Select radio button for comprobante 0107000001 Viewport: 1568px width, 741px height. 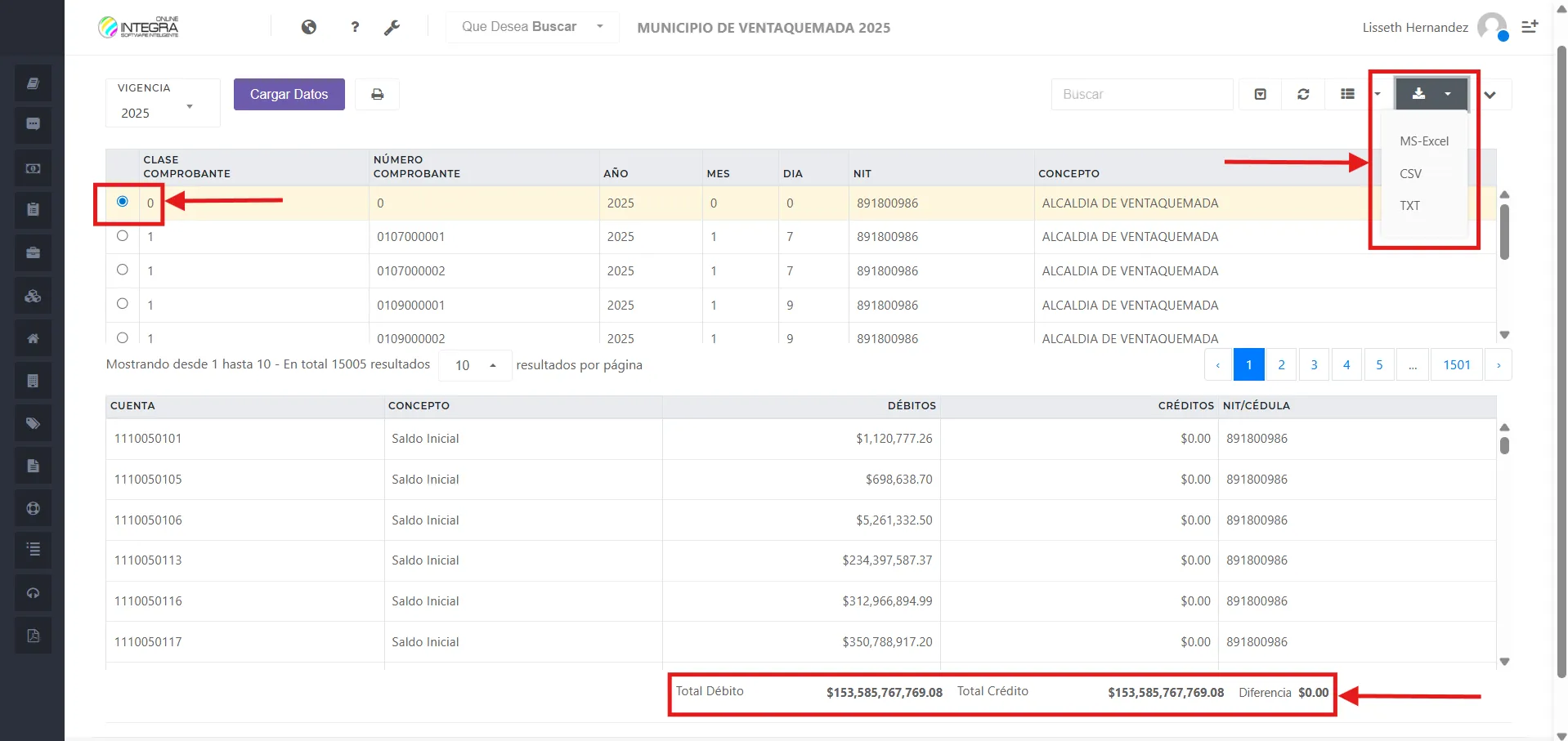(123, 236)
